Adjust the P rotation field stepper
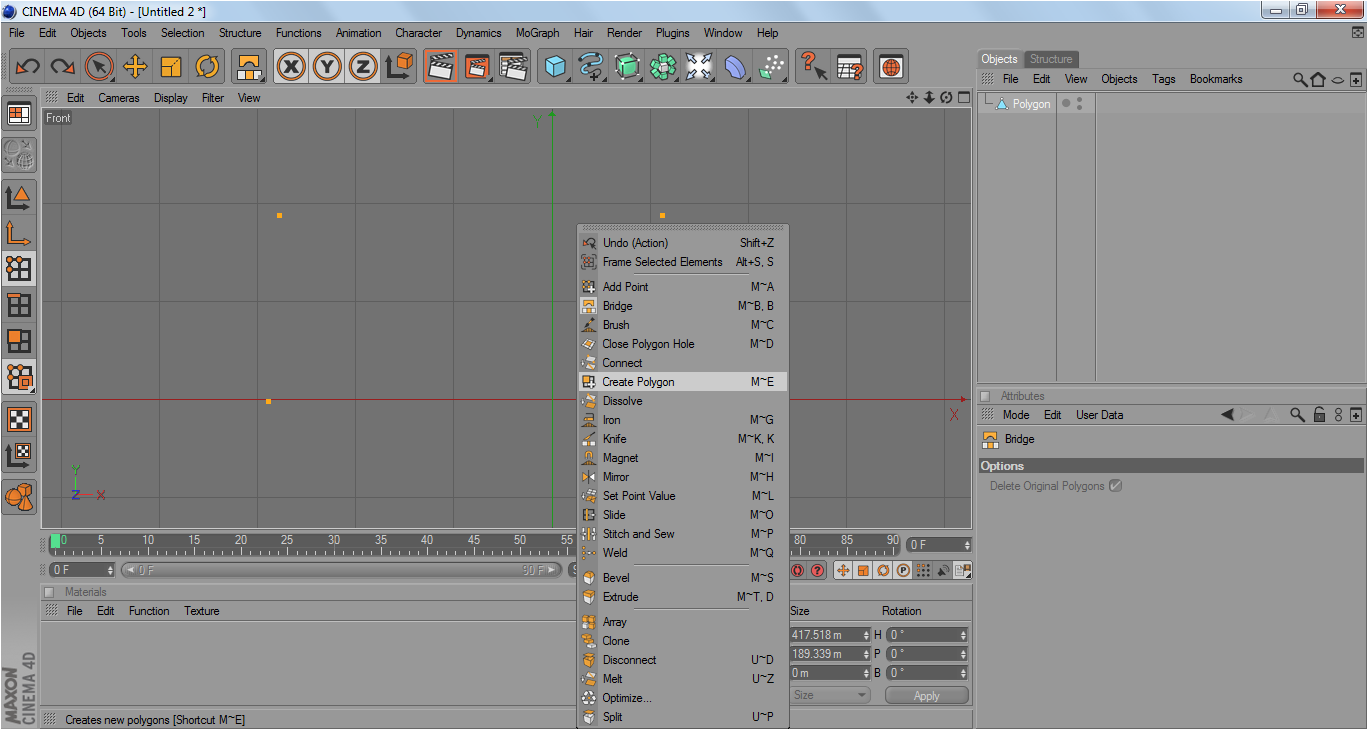The height and width of the screenshot is (729, 1368). (963, 654)
